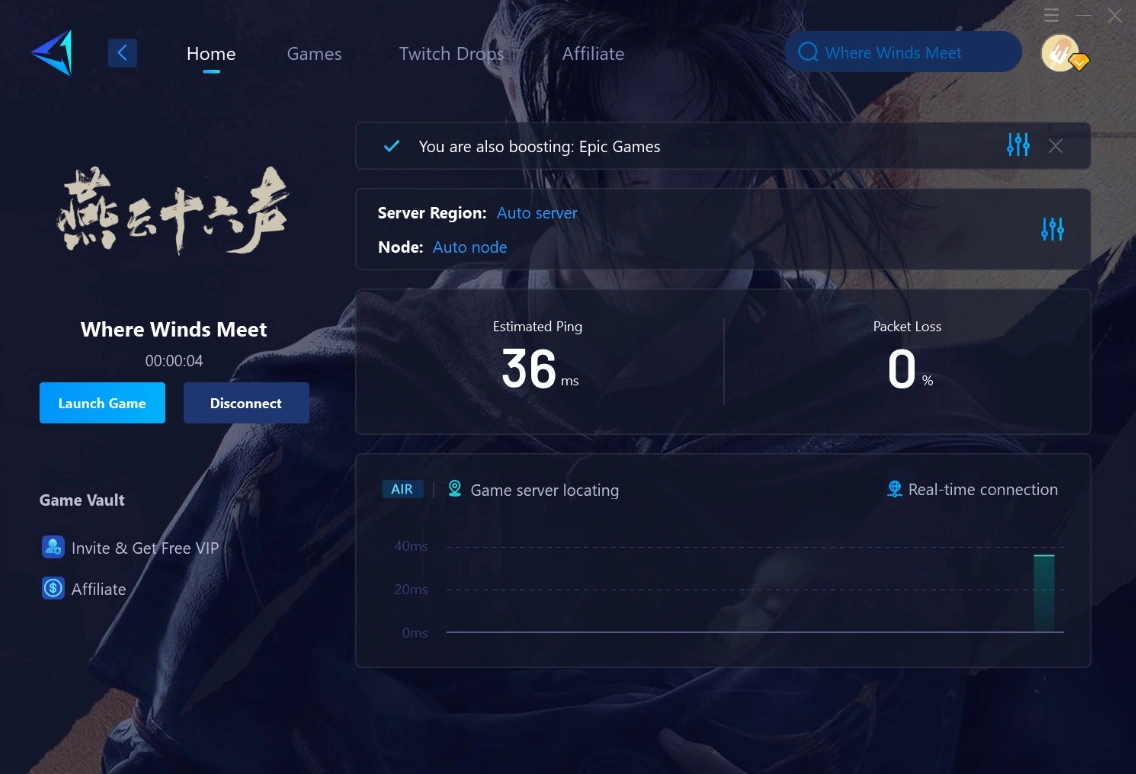
Task: Click the Disconnect button
Action: tap(246, 403)
